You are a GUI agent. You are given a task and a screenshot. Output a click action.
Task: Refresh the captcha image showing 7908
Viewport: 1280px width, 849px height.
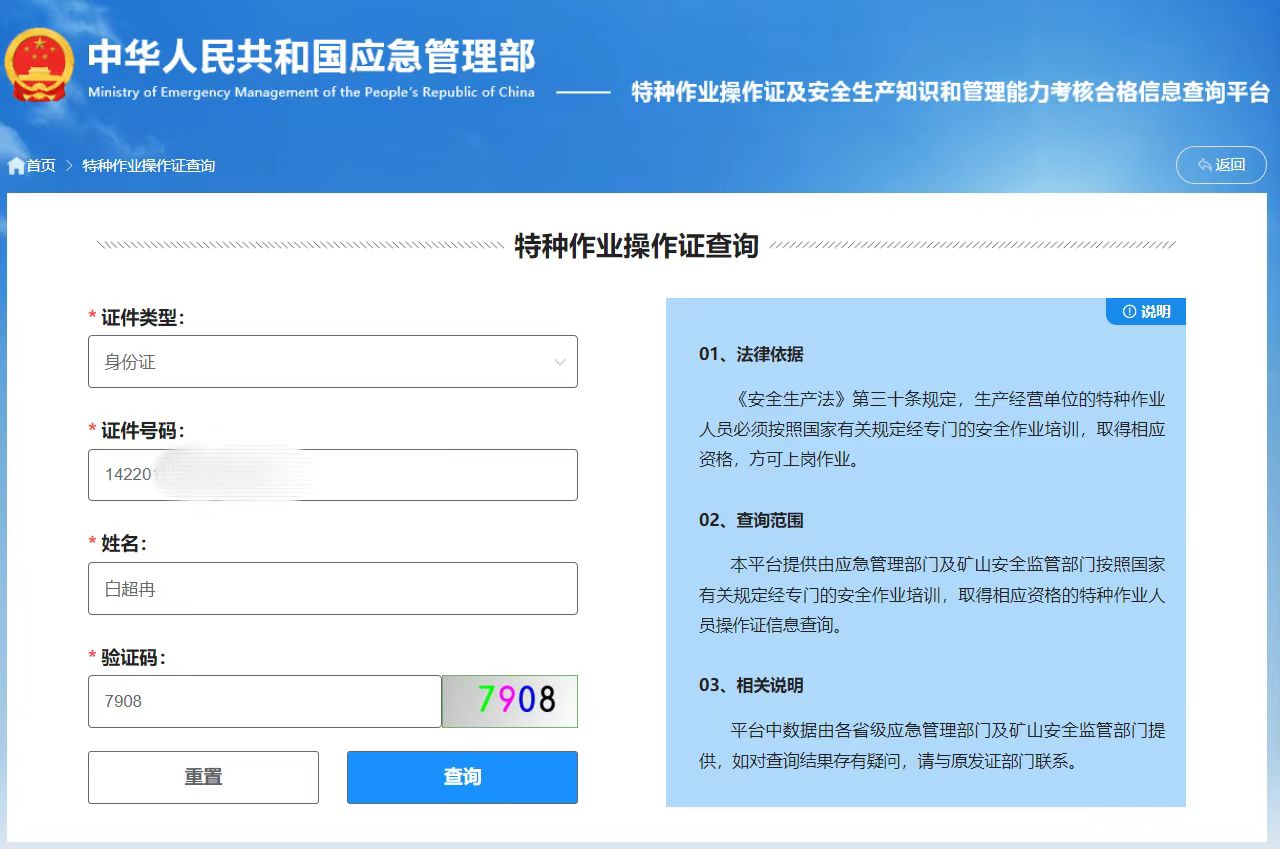point(510,701)
